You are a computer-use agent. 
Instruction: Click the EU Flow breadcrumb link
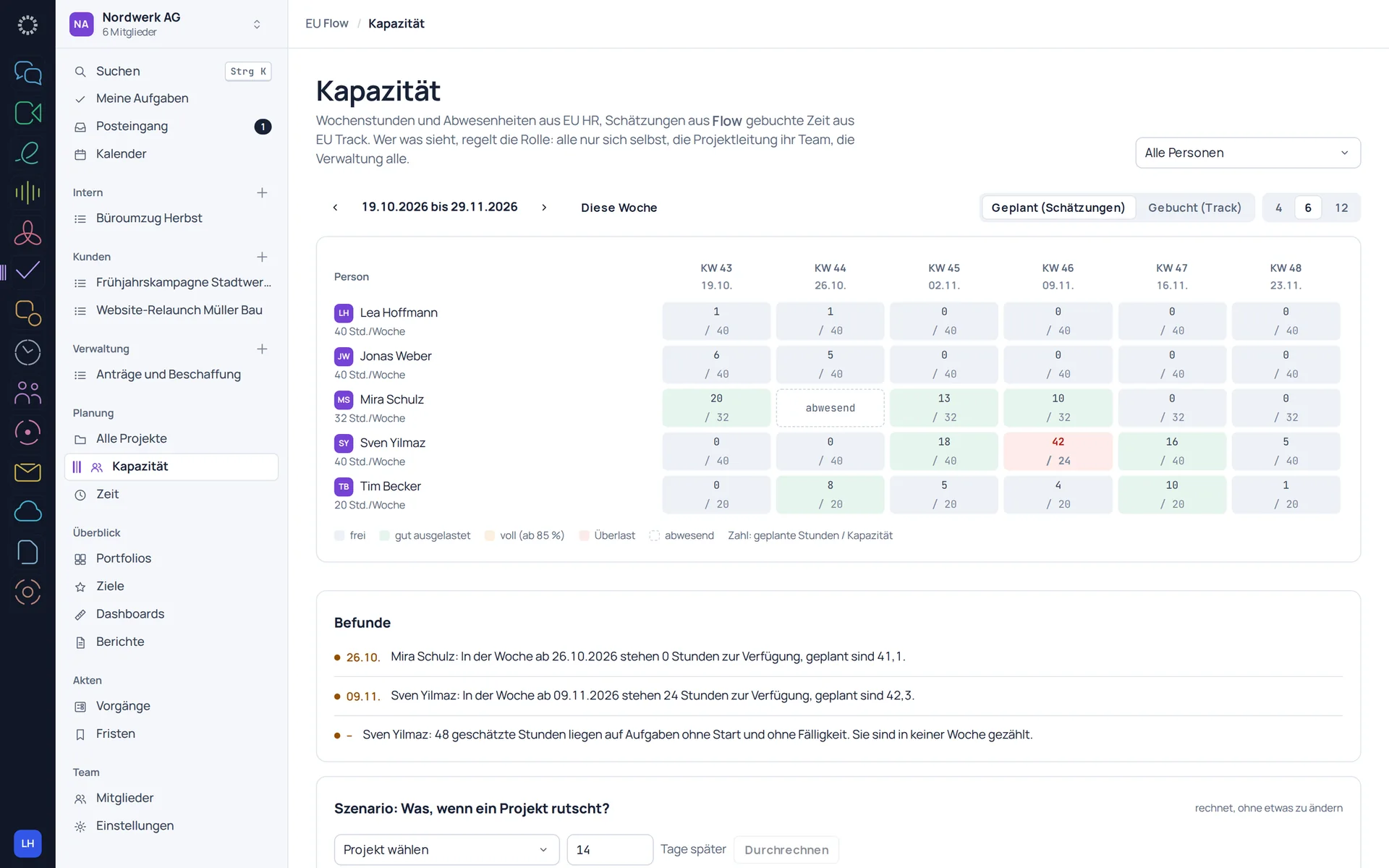tap(326, 24)
